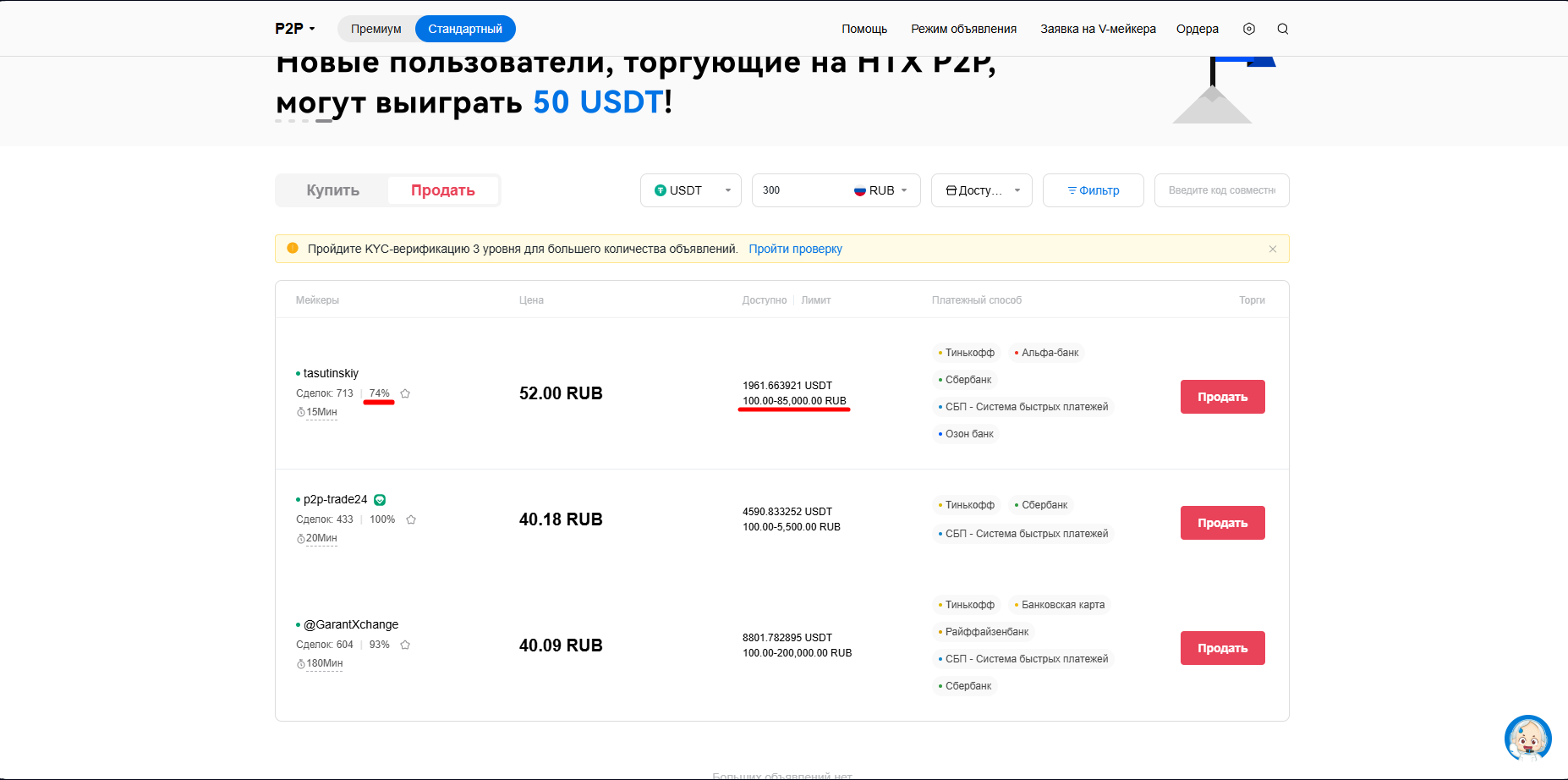The width and height of the screenshot is (1568, 780).
Task: Click Тинькофф tag in p2p-trade24 row
Action: 967,505
